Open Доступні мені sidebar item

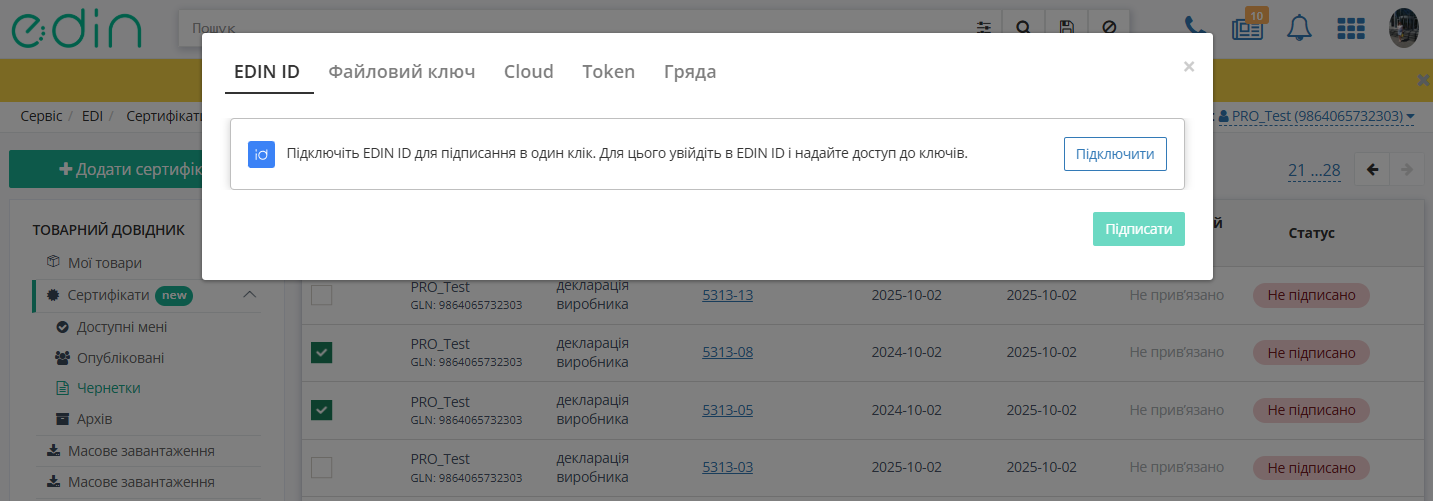tap(122, 327)
